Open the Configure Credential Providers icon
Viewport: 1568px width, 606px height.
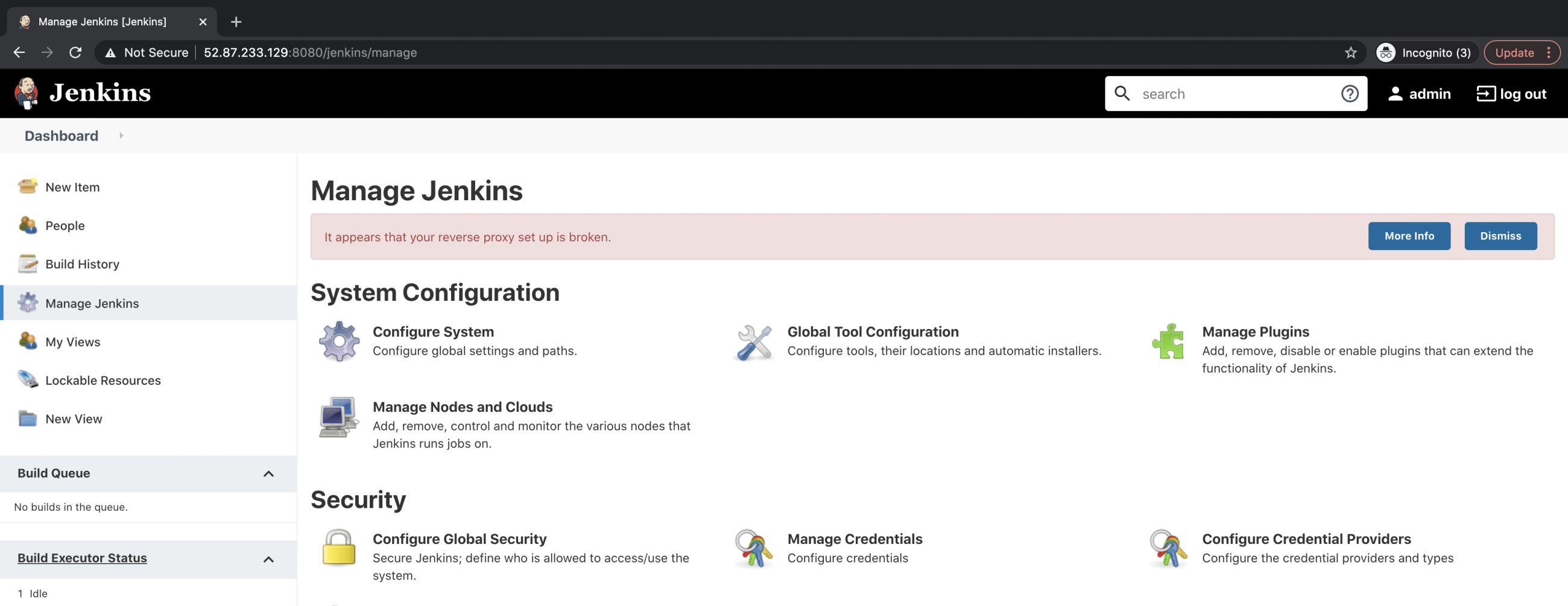click(x=1168, y=548)
